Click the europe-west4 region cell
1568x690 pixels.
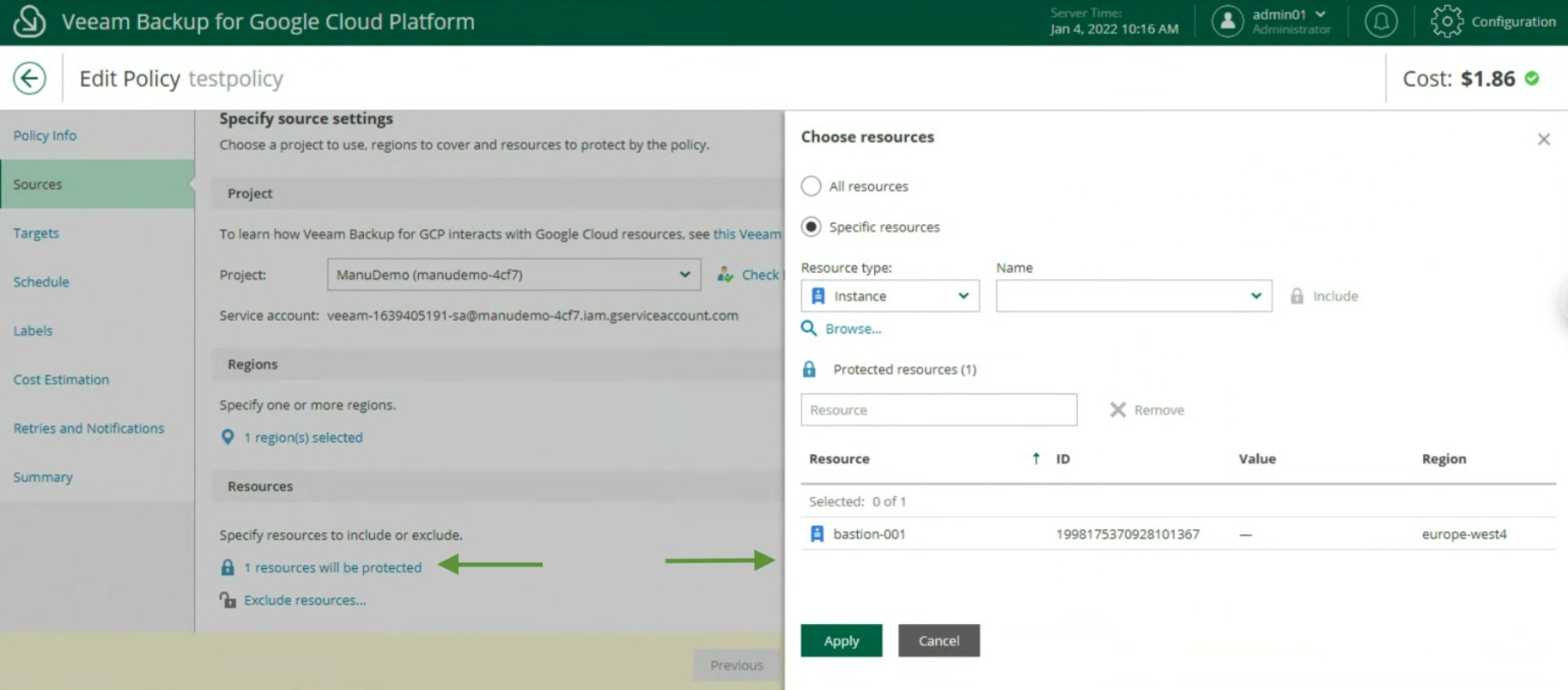pos(1464,534)
